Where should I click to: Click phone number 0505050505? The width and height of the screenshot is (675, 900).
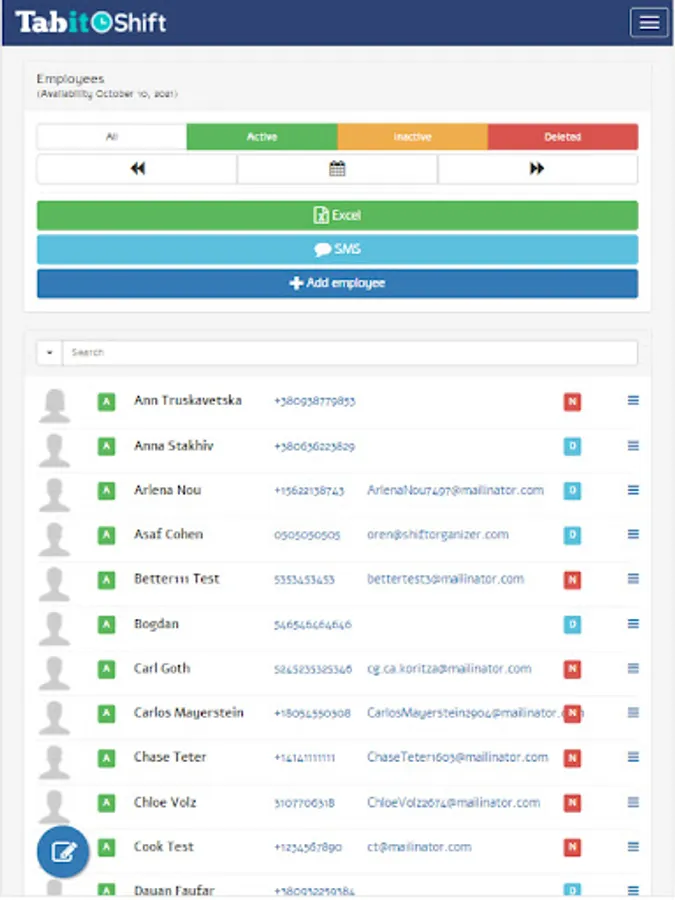point(307,535)
